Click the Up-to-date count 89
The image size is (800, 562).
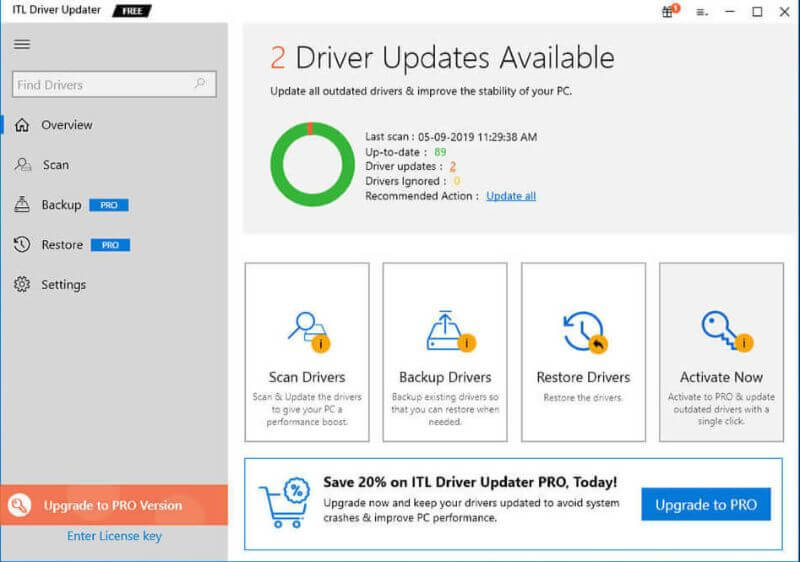pyautogui.click(x=440, y=152)
